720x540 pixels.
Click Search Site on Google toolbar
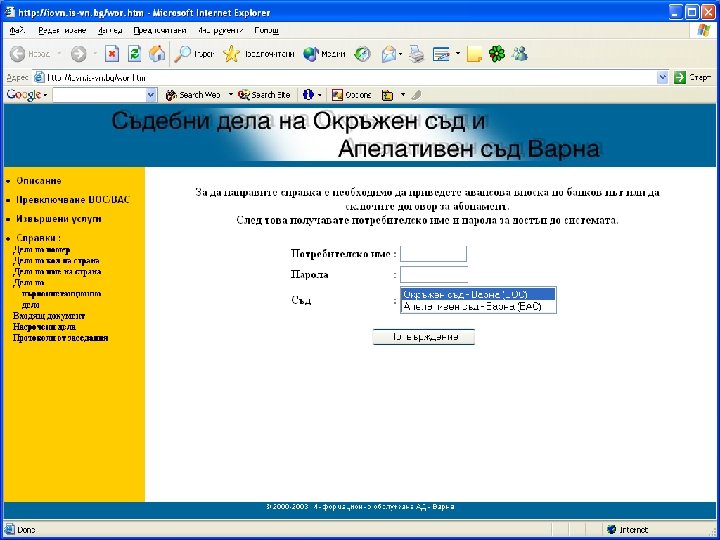click(x=264, y=95)
